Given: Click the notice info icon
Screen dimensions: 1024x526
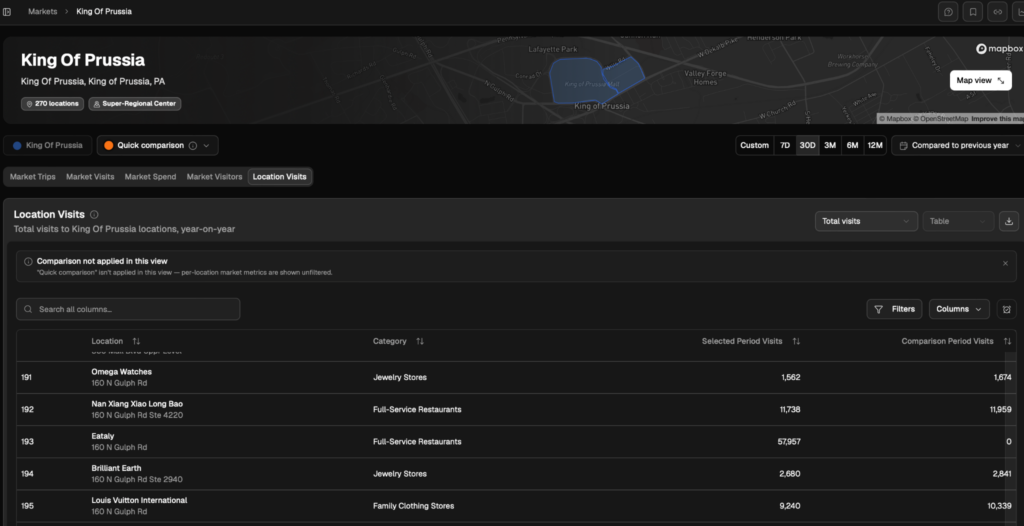Looking at the screenshot, I should tap(28, 261).
